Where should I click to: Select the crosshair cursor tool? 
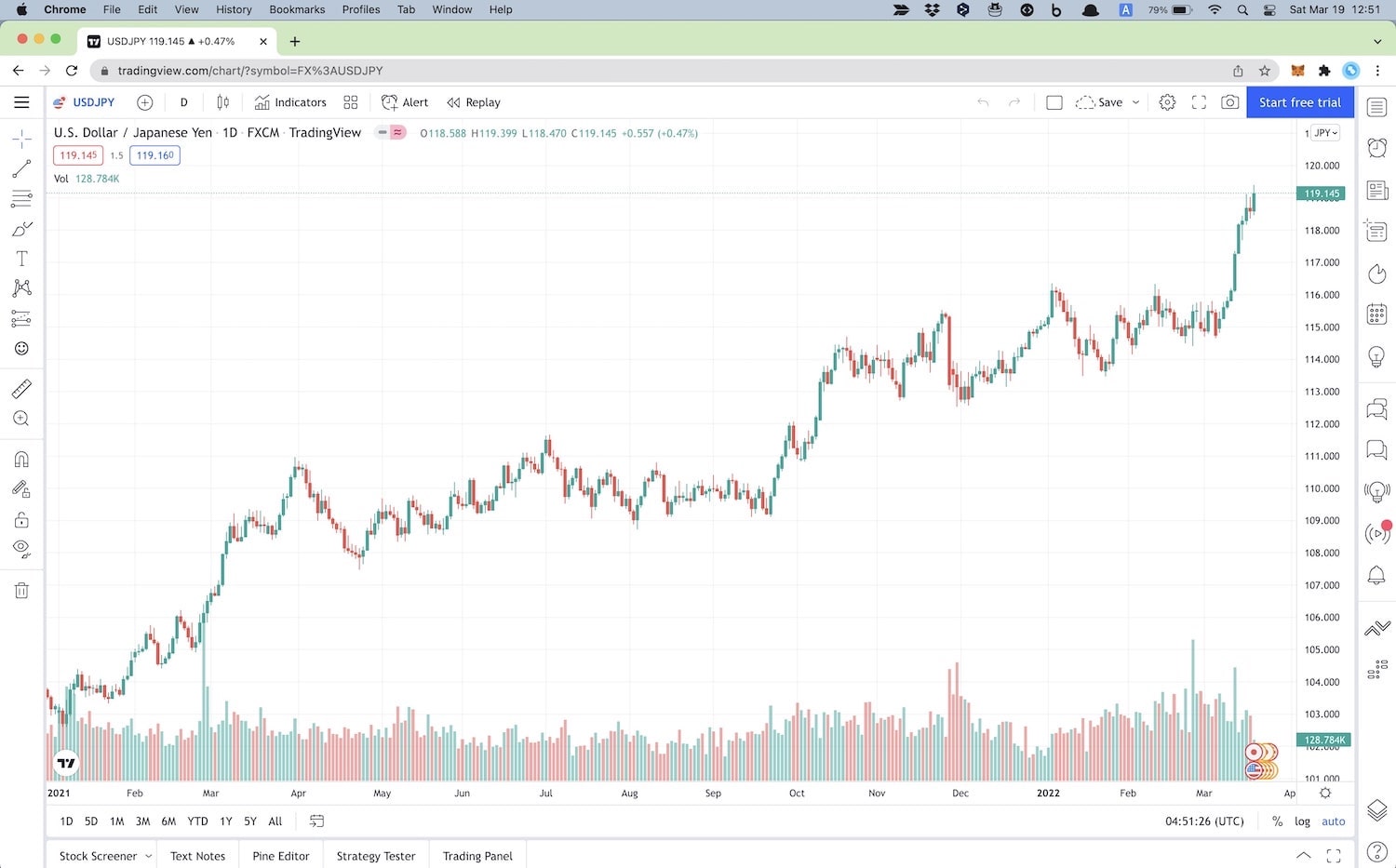pyautogui.click(x=21, y=139)
